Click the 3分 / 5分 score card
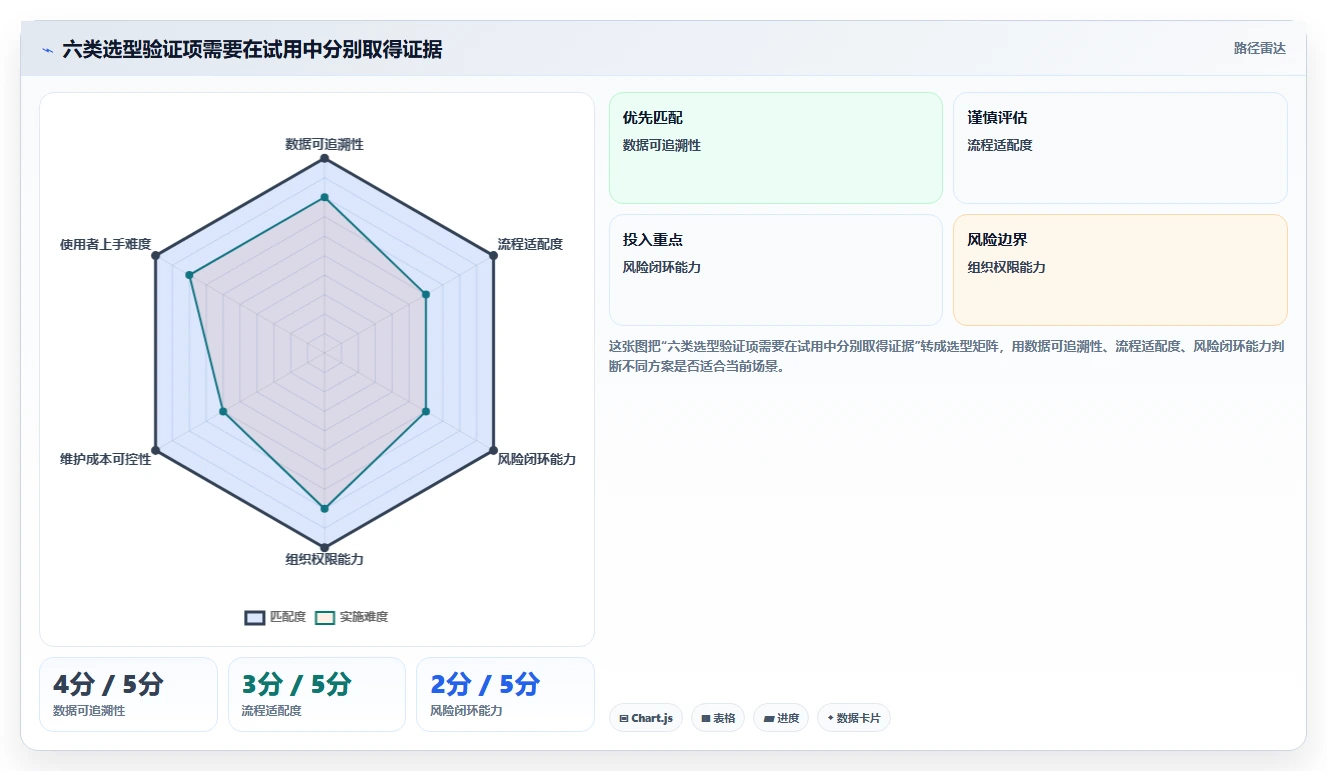The width and height of the screenshot is (1327, 771). pos(317,694)
